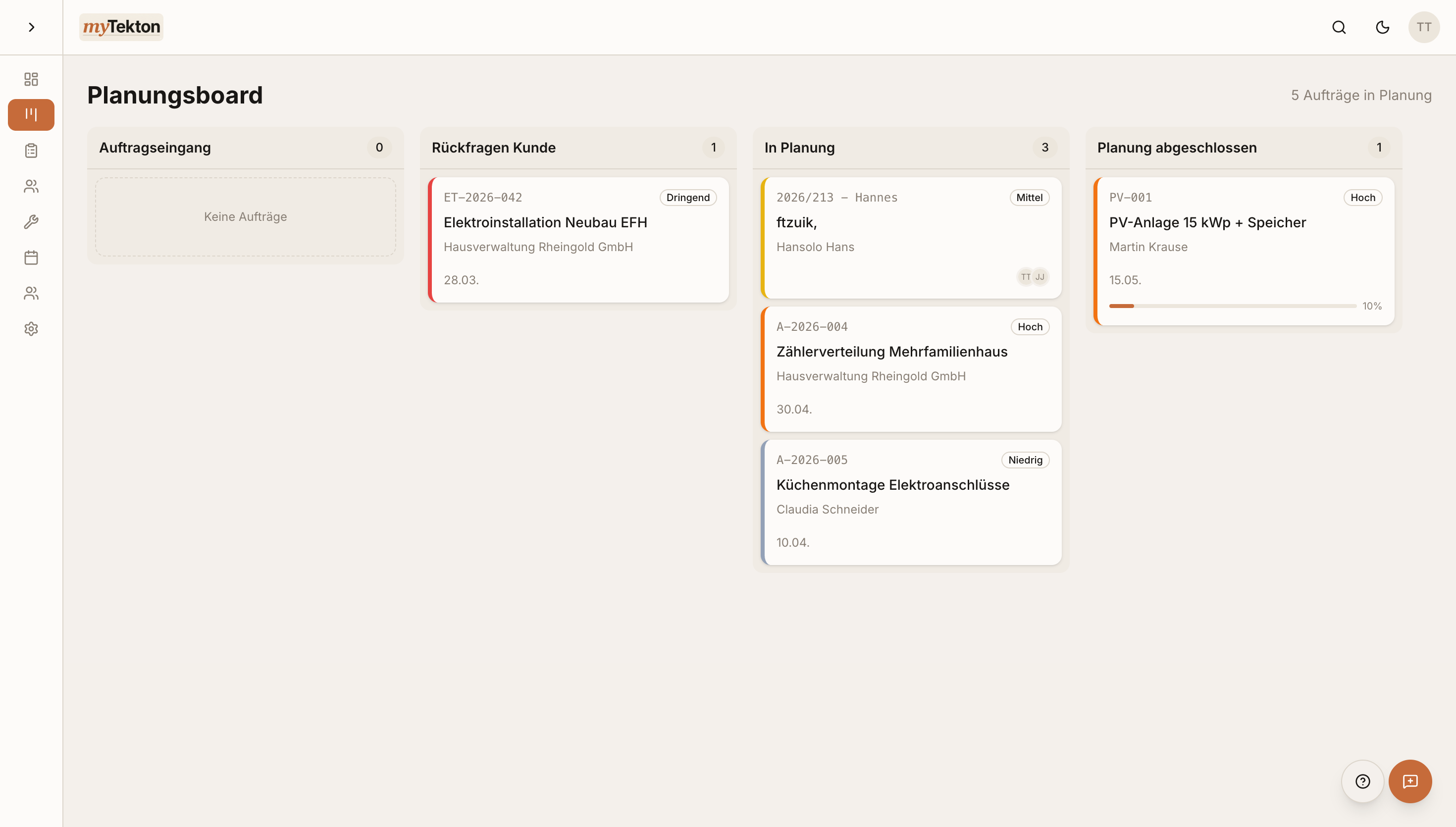1456x827 pixels.
Task: Expand the In Planung column count badge
Action: [1044, 147]
